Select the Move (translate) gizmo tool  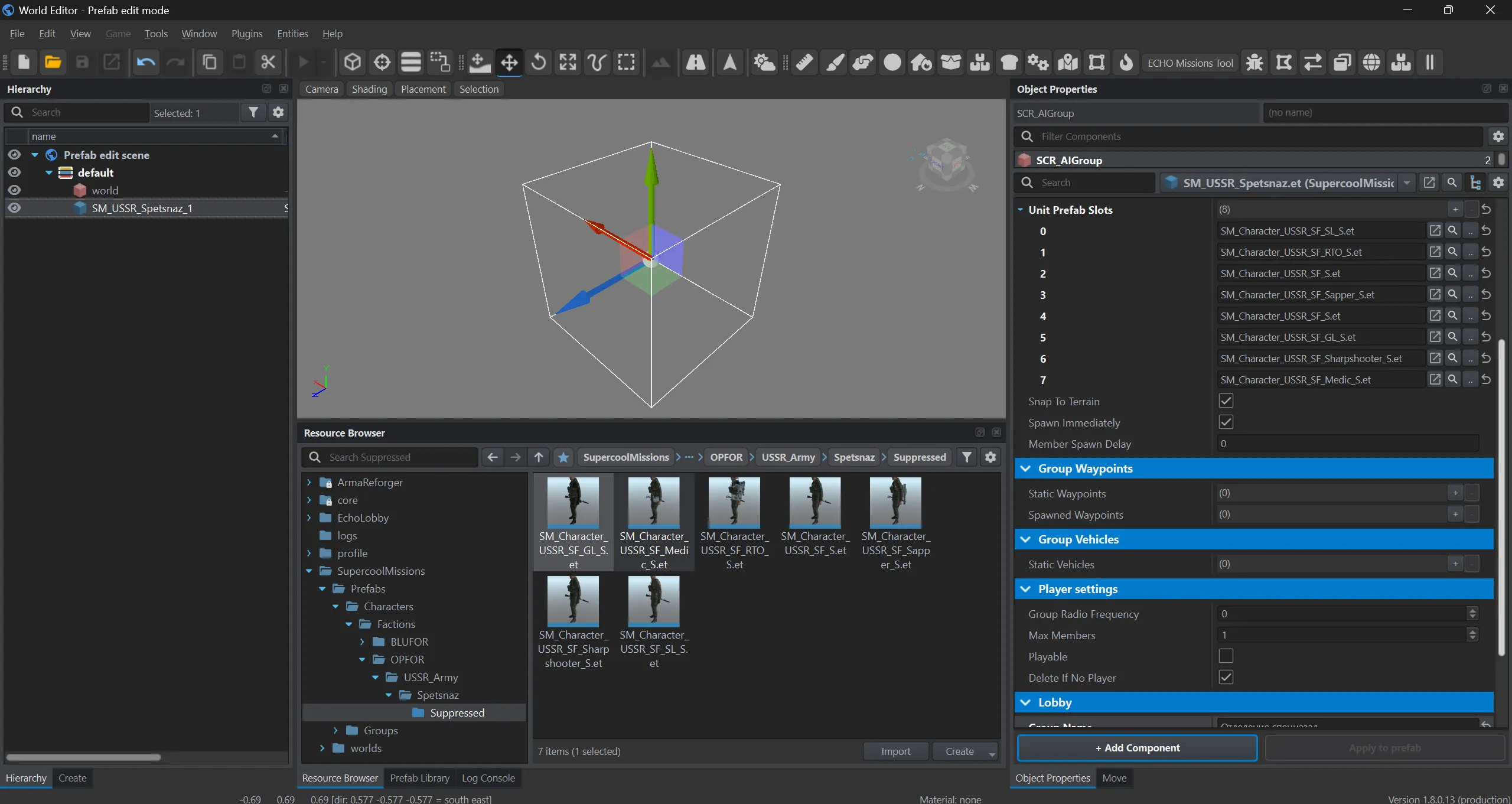pyautogui.click(x=509, y=62)
